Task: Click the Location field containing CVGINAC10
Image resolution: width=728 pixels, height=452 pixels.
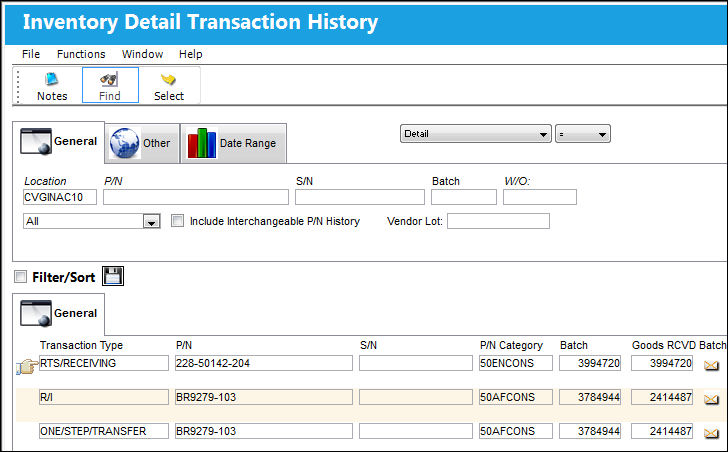Action: point(60,197)
